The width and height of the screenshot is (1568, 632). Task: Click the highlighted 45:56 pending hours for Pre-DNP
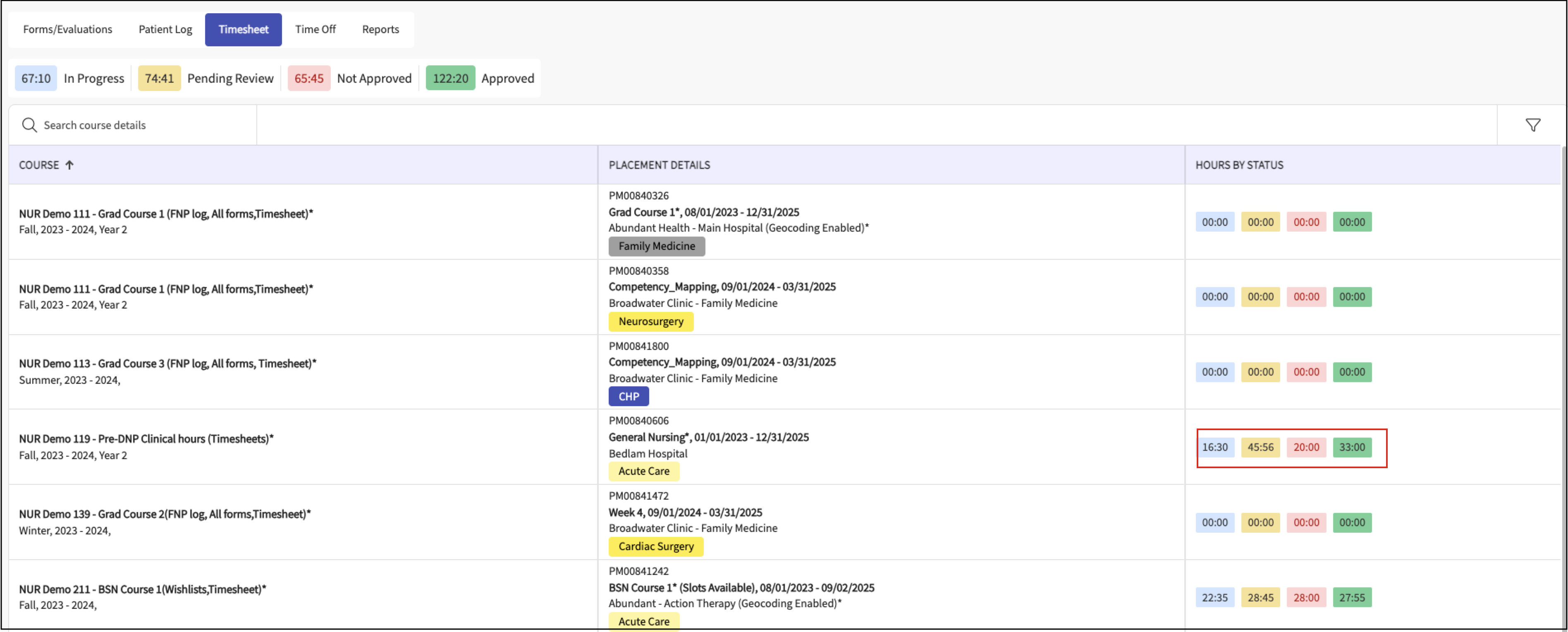[1261, 447]
